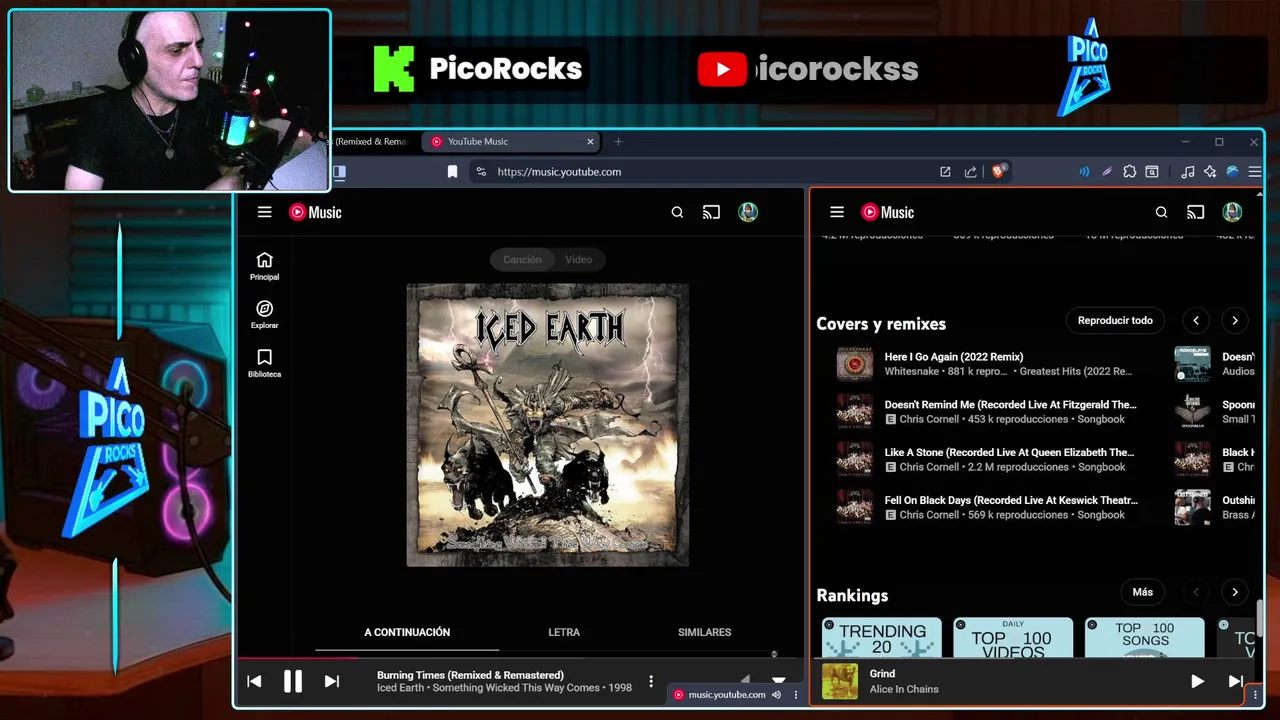Screen dimensions: 1280x720
Task: Open the Daily Top 100 Videos card
Action: tap(1013, 638)
